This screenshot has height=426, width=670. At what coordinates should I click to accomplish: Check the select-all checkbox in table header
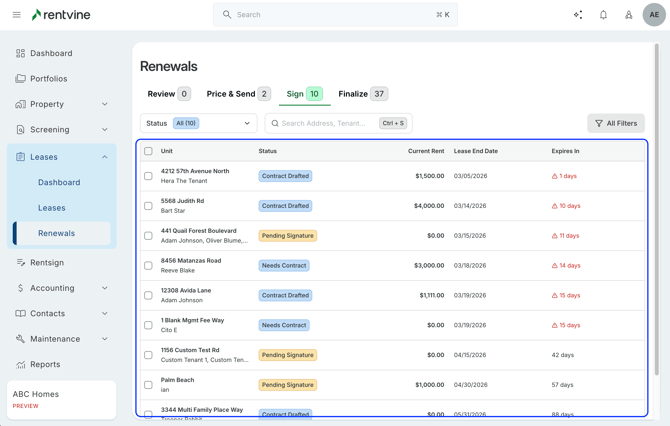(x=149, y=151)
